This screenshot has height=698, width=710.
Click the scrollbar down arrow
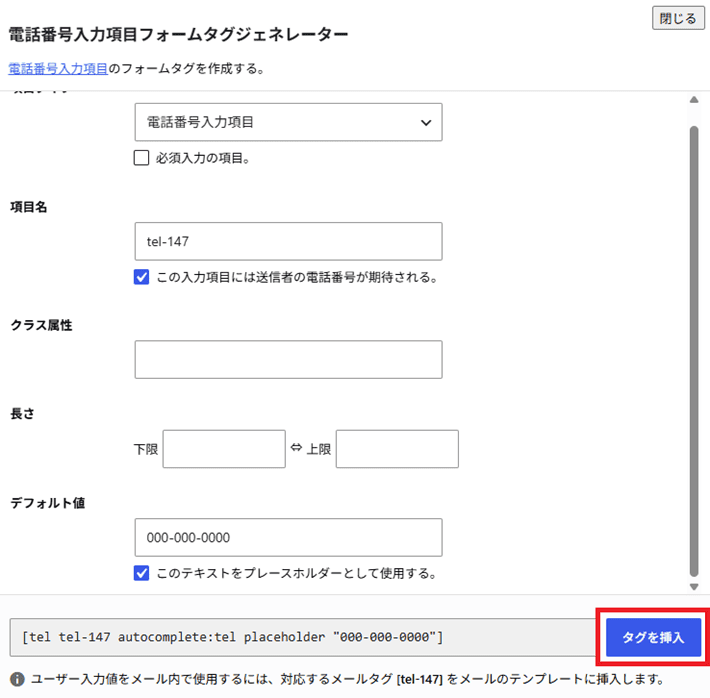click(x=694, y=587)
